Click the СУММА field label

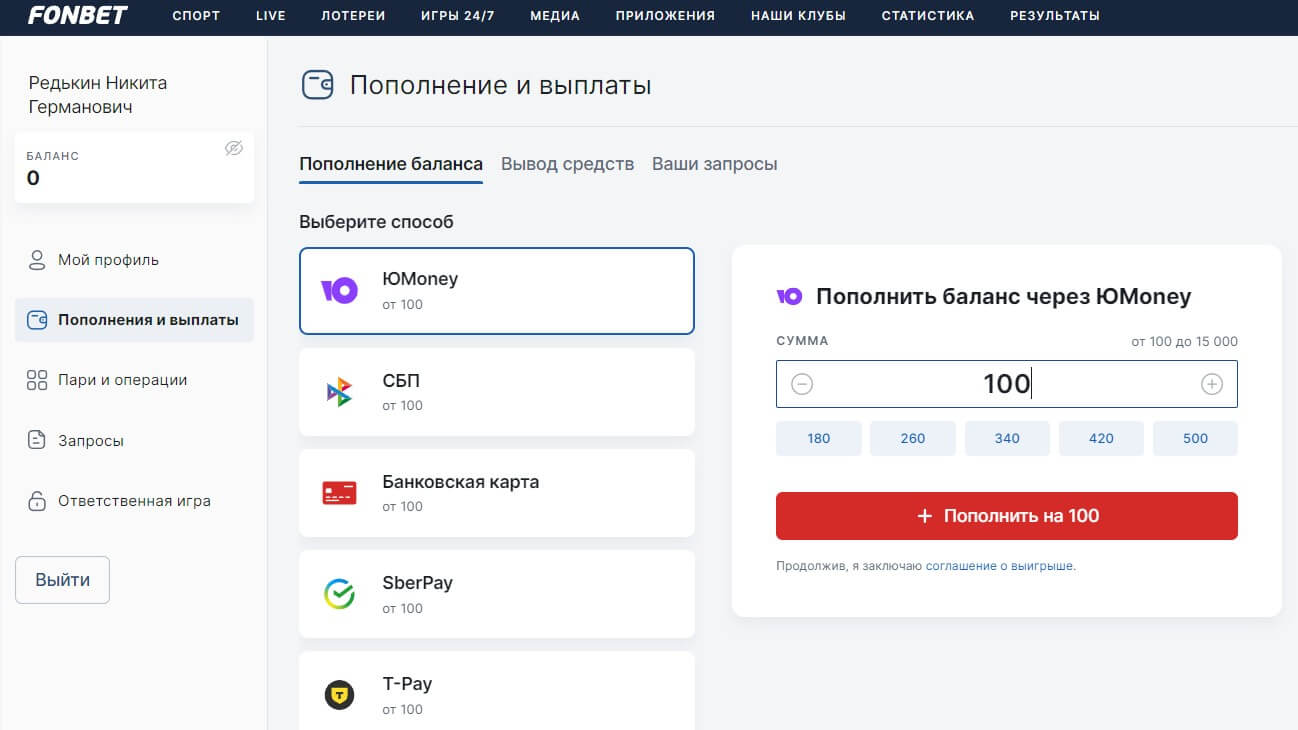point(802,341)
